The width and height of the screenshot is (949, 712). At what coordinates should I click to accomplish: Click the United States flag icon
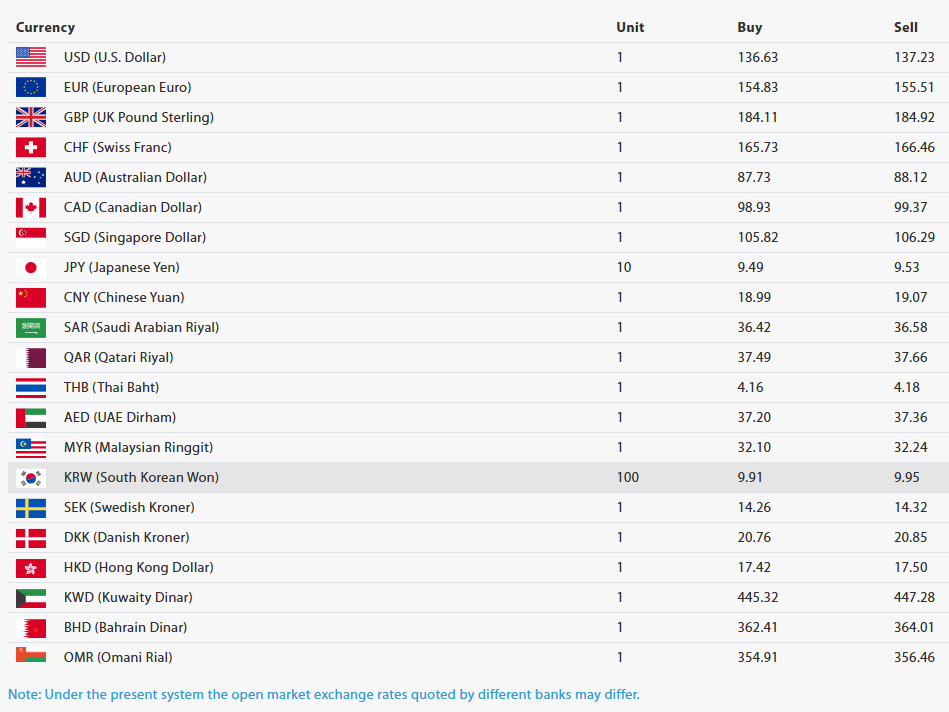tap(31, 58)
